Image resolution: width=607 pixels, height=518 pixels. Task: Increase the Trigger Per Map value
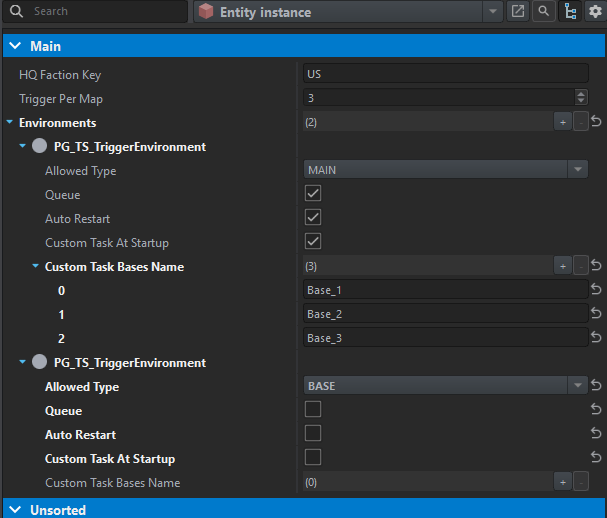581,94
